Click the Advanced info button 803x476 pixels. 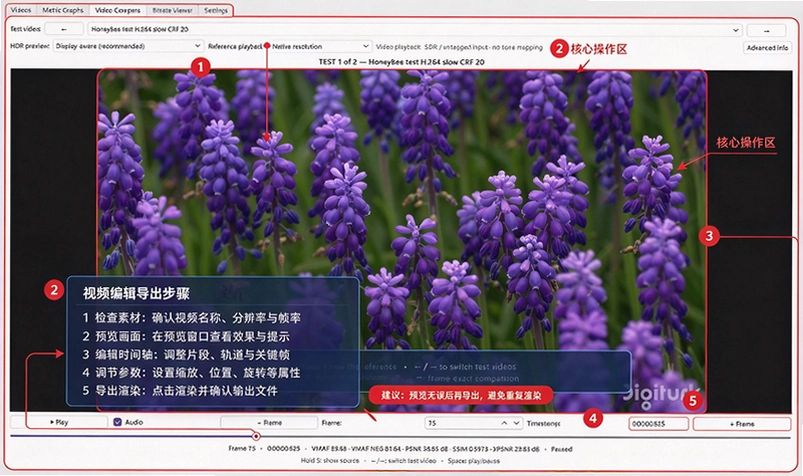point(767,48)
